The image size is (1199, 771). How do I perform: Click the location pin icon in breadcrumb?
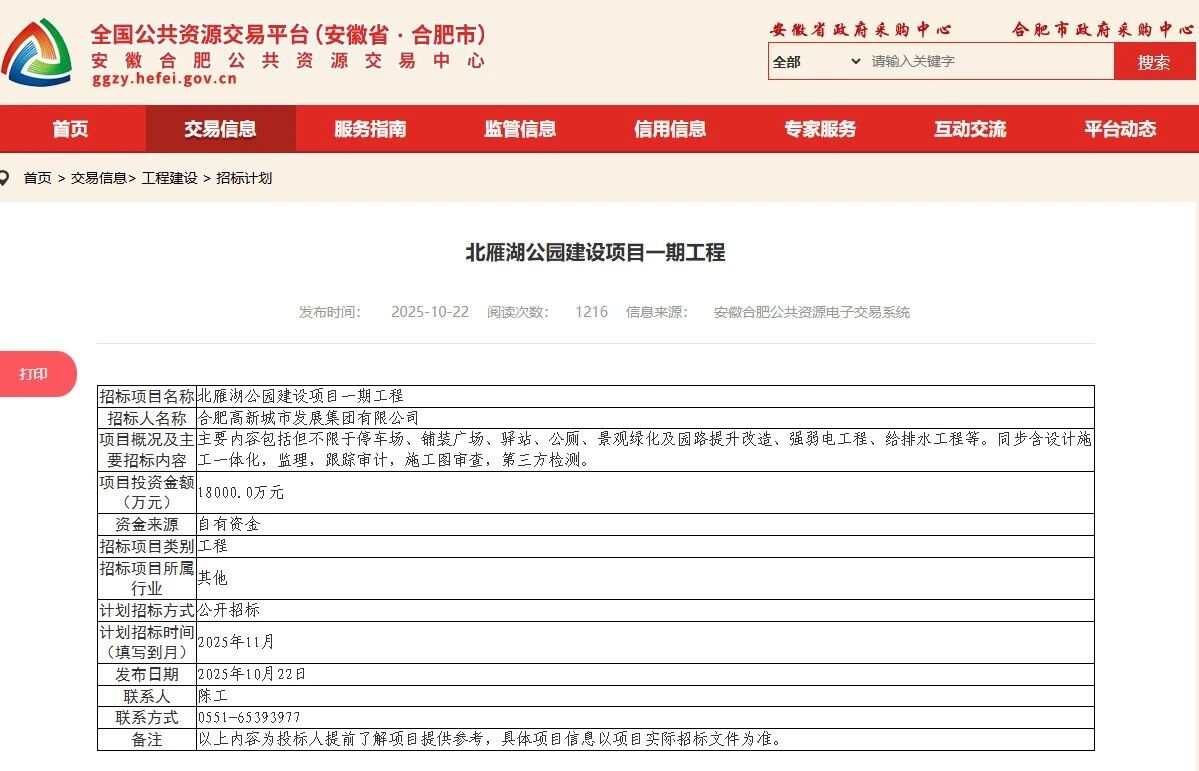tap(5, 178)
